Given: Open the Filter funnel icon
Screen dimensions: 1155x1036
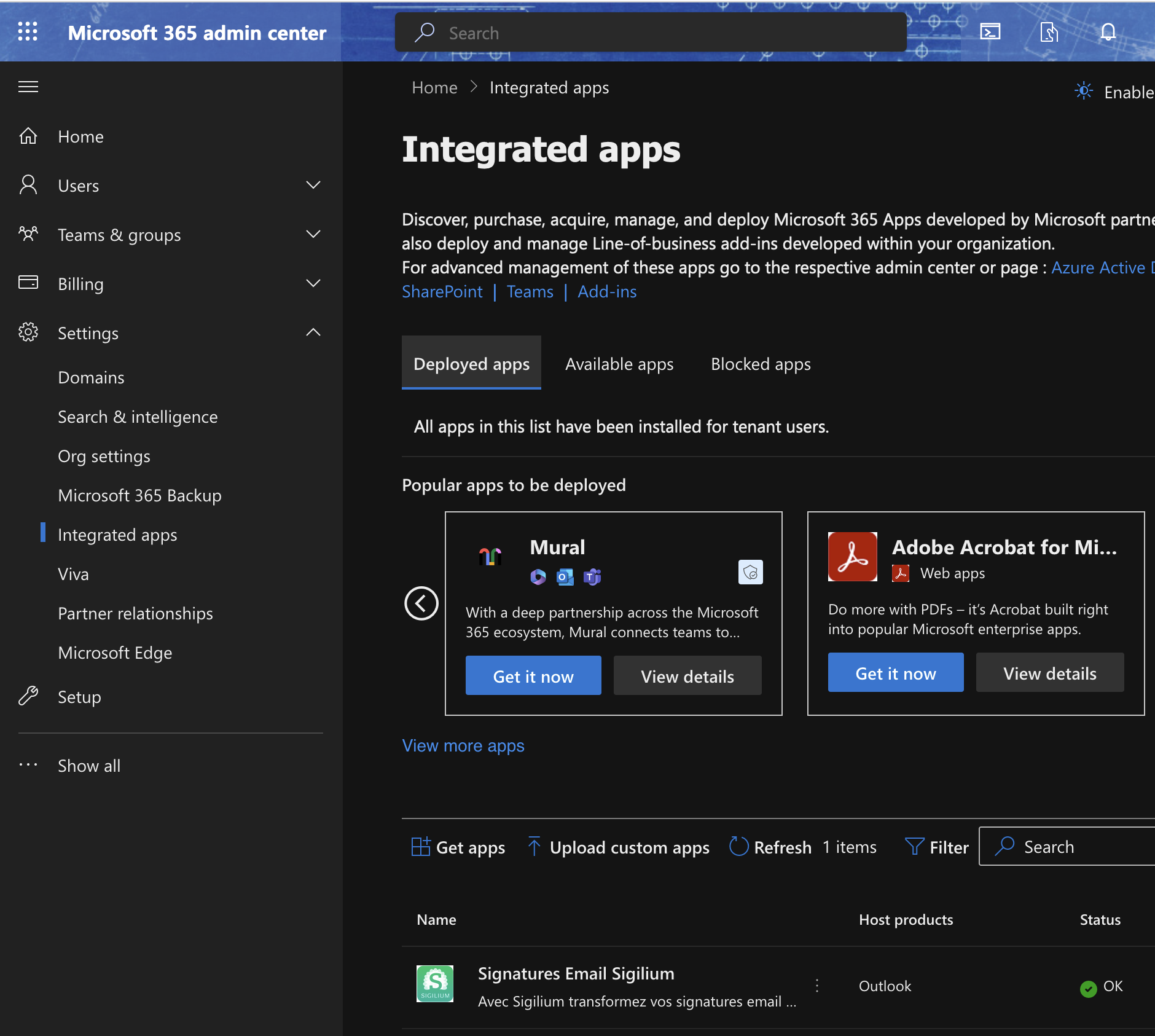Looking at the screenshot, I should point(914,847).
